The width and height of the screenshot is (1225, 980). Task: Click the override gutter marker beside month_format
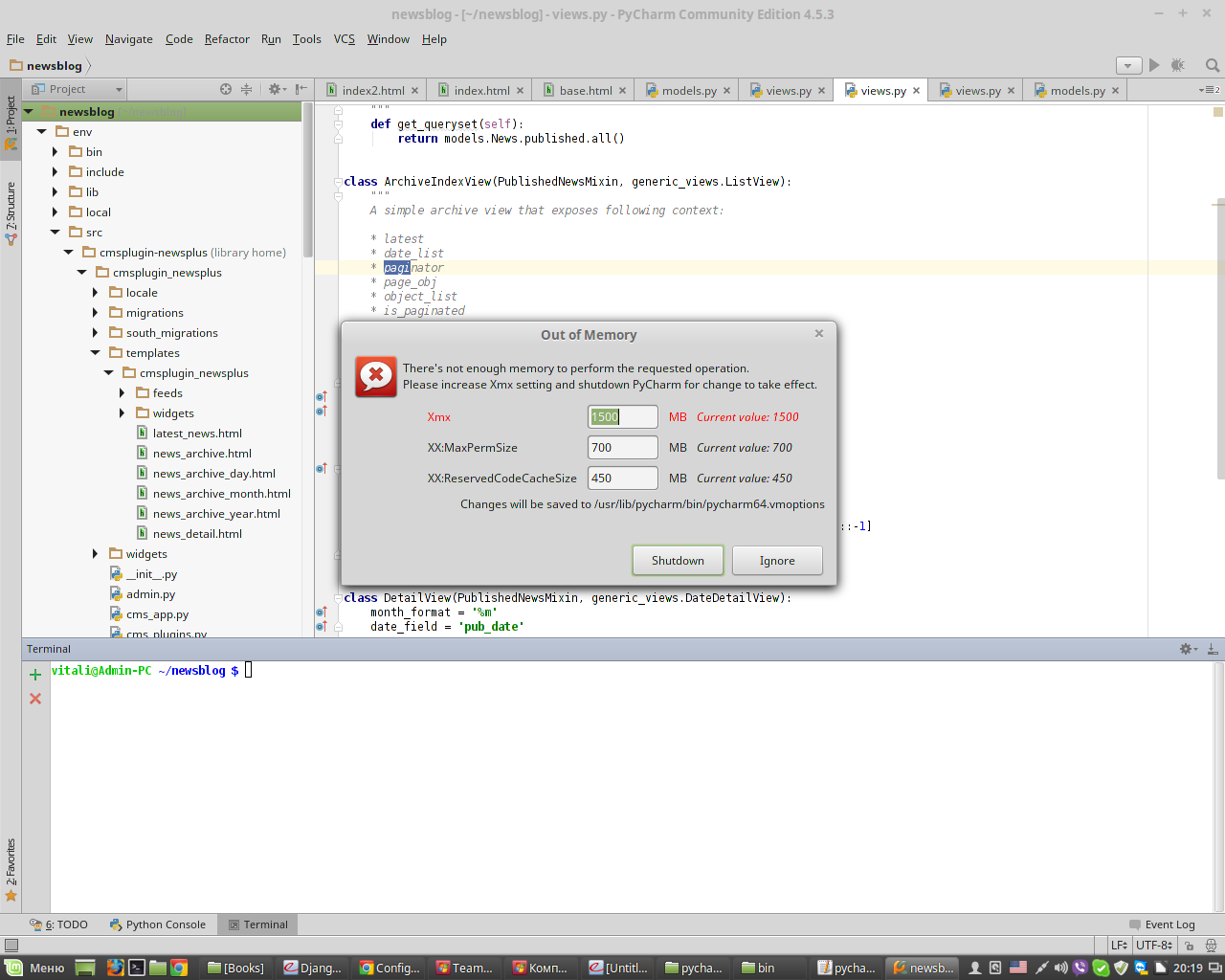pos(322,612)
